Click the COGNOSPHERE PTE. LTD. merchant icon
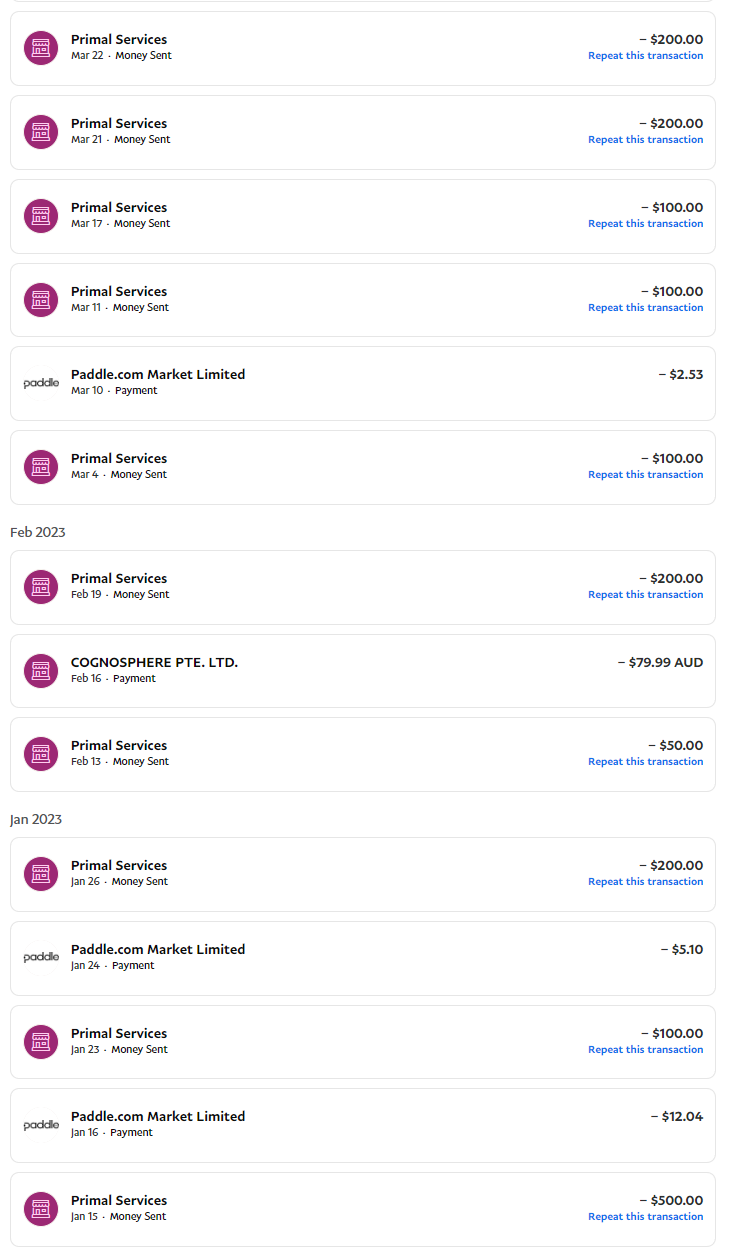The width and height of the screenshot is (737, 1248). pyautogui.click(x=41, y=671)
